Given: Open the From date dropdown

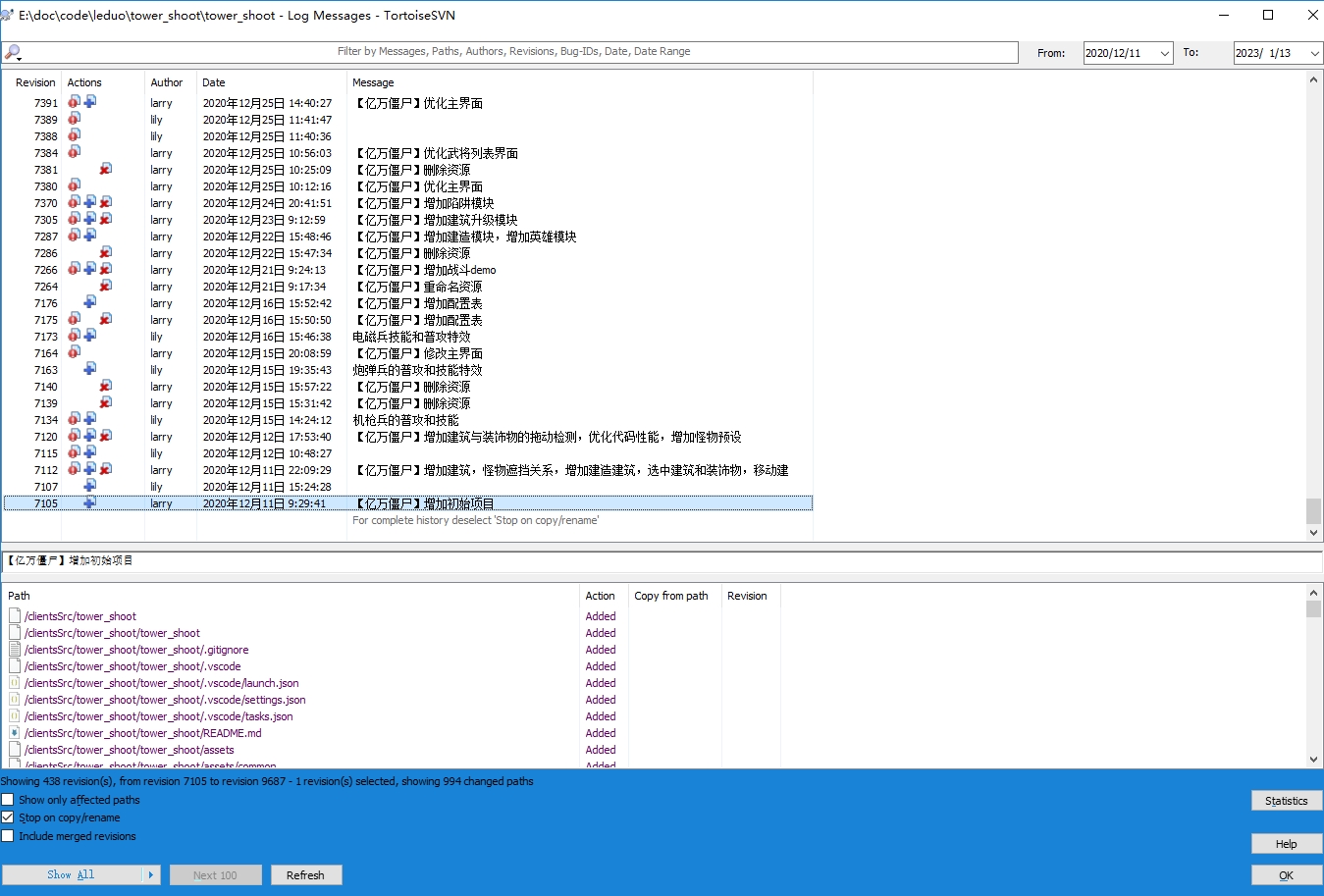Looking at the screenshot, I should [1164, 53].
